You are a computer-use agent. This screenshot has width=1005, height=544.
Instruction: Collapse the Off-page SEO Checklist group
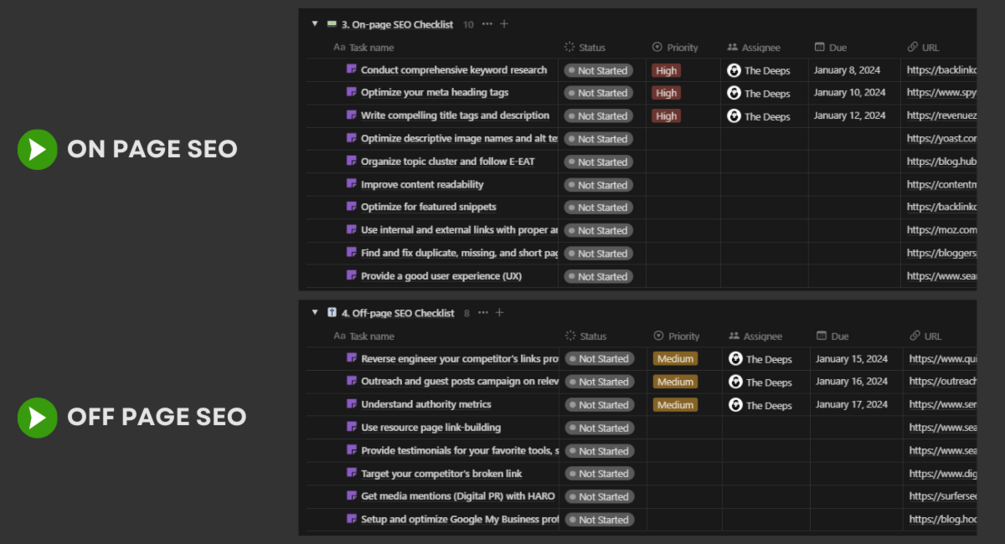coord(316,313)
